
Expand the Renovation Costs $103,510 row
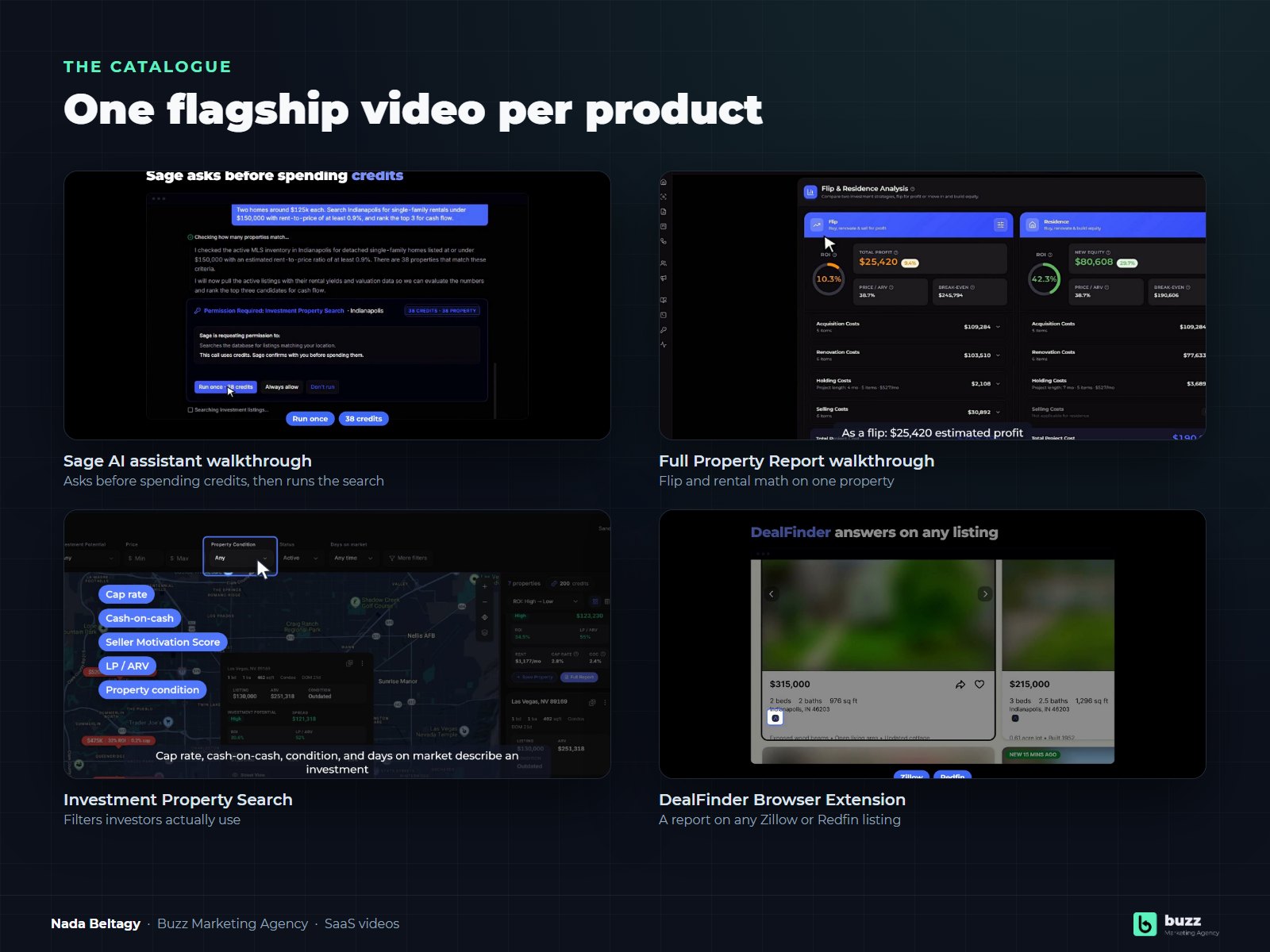(908, 355)
